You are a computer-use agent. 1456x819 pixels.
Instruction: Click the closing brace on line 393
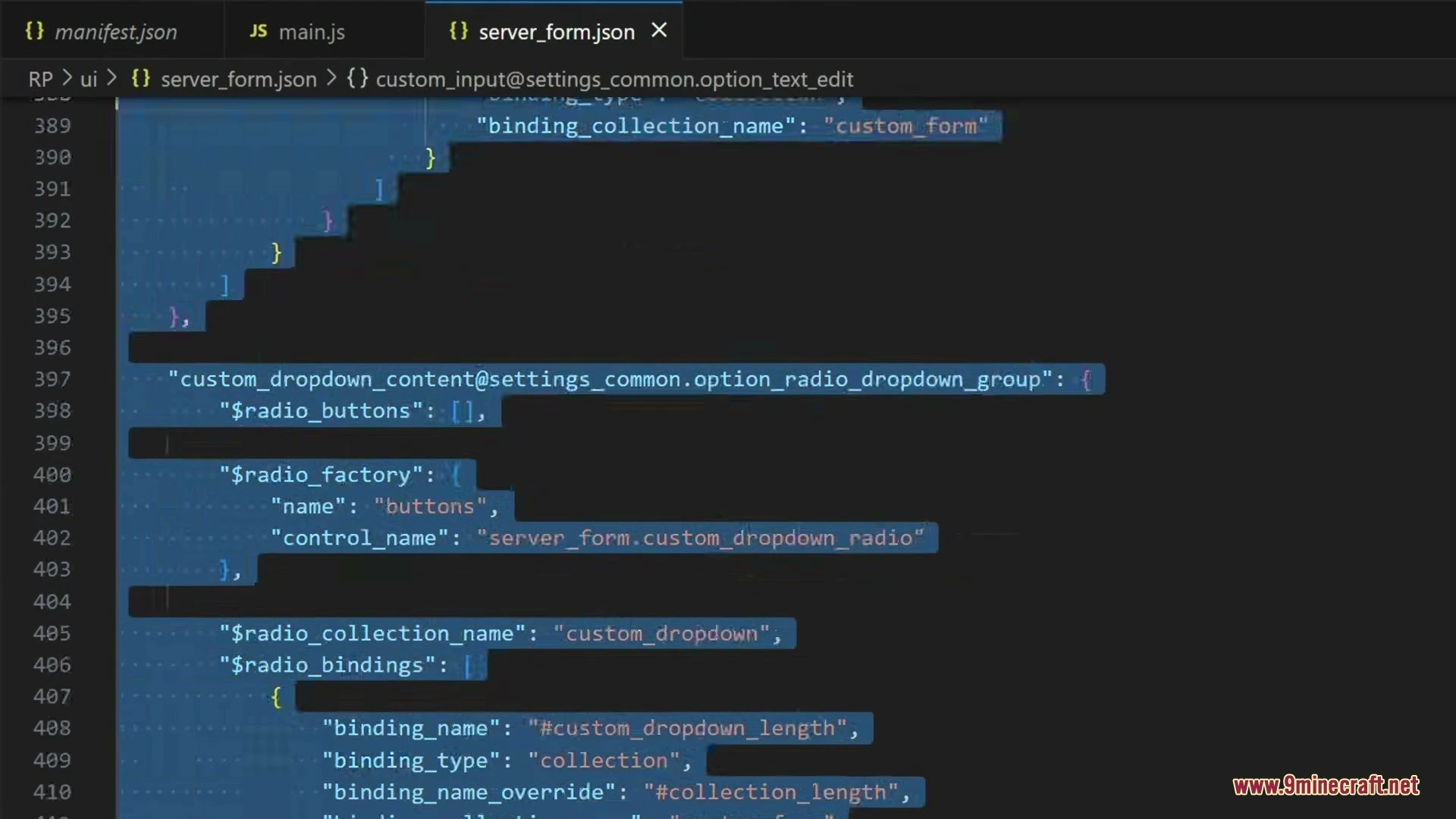tap(276, 253)
